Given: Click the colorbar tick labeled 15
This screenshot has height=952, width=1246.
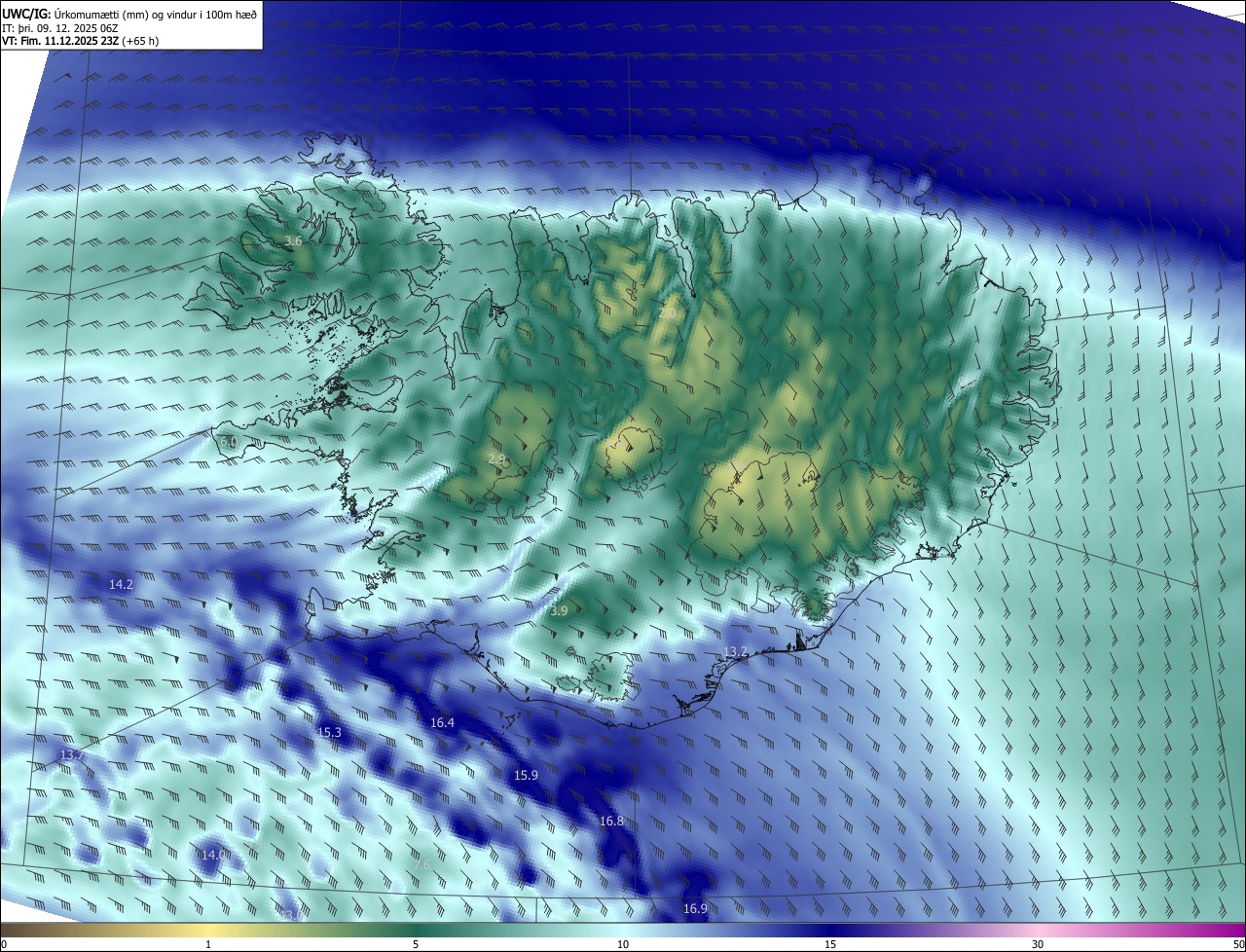Looking at the screenshot, I should pos(830,944).
